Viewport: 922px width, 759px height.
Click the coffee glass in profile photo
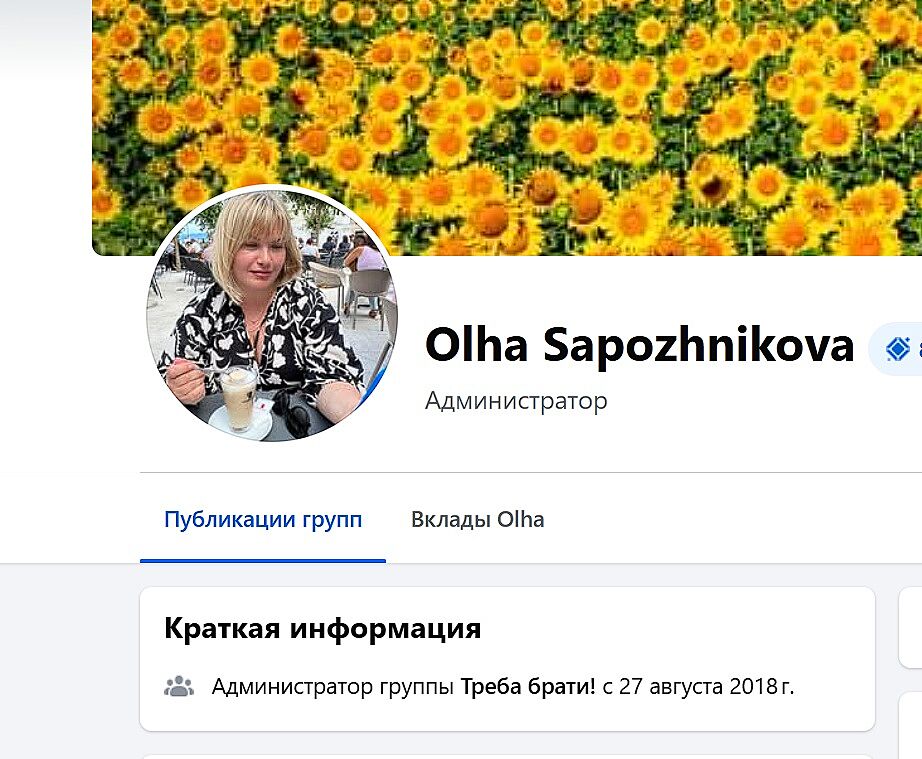[239, 398]
